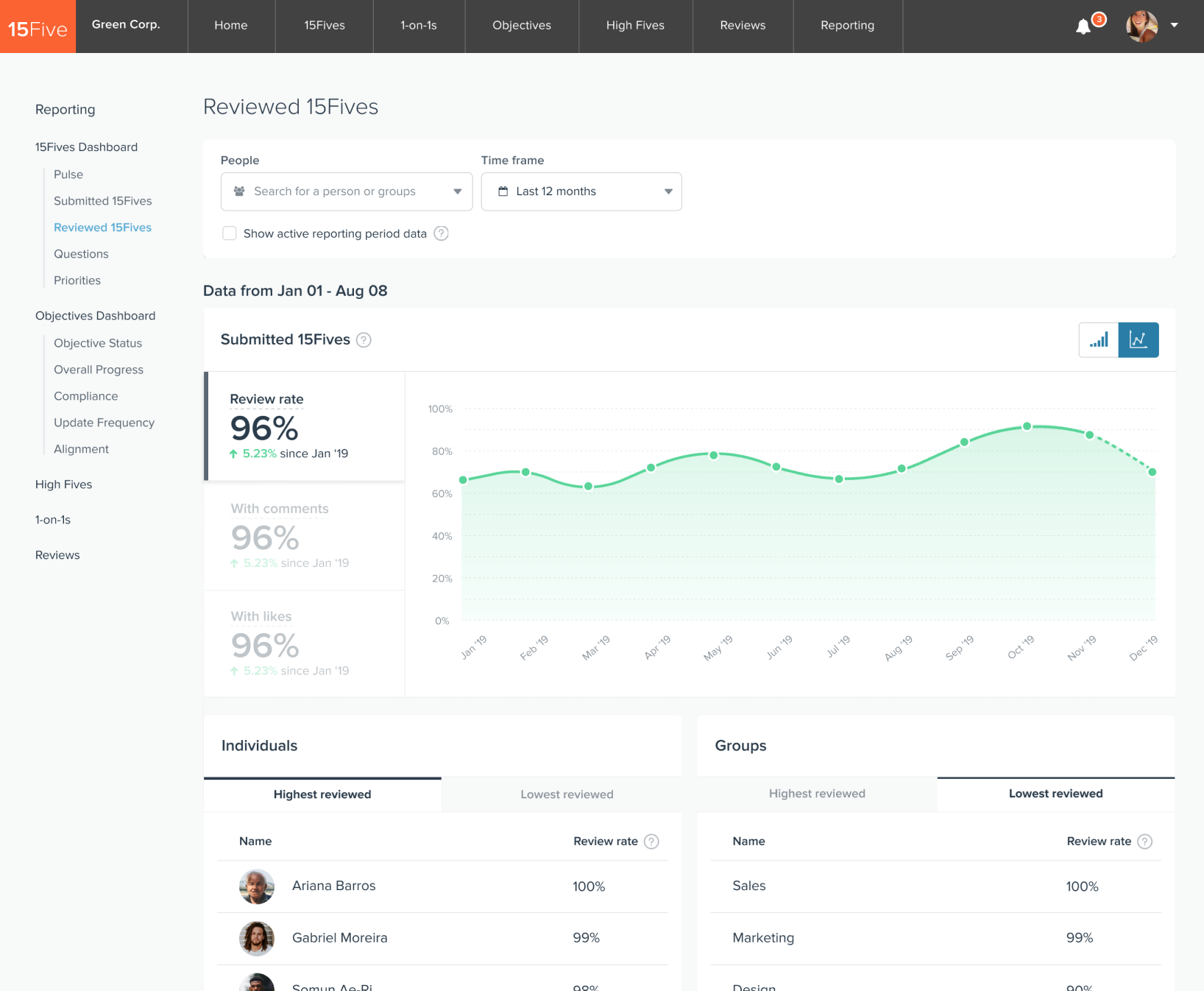Switch to line chart view

click(x=1139, y=340)
